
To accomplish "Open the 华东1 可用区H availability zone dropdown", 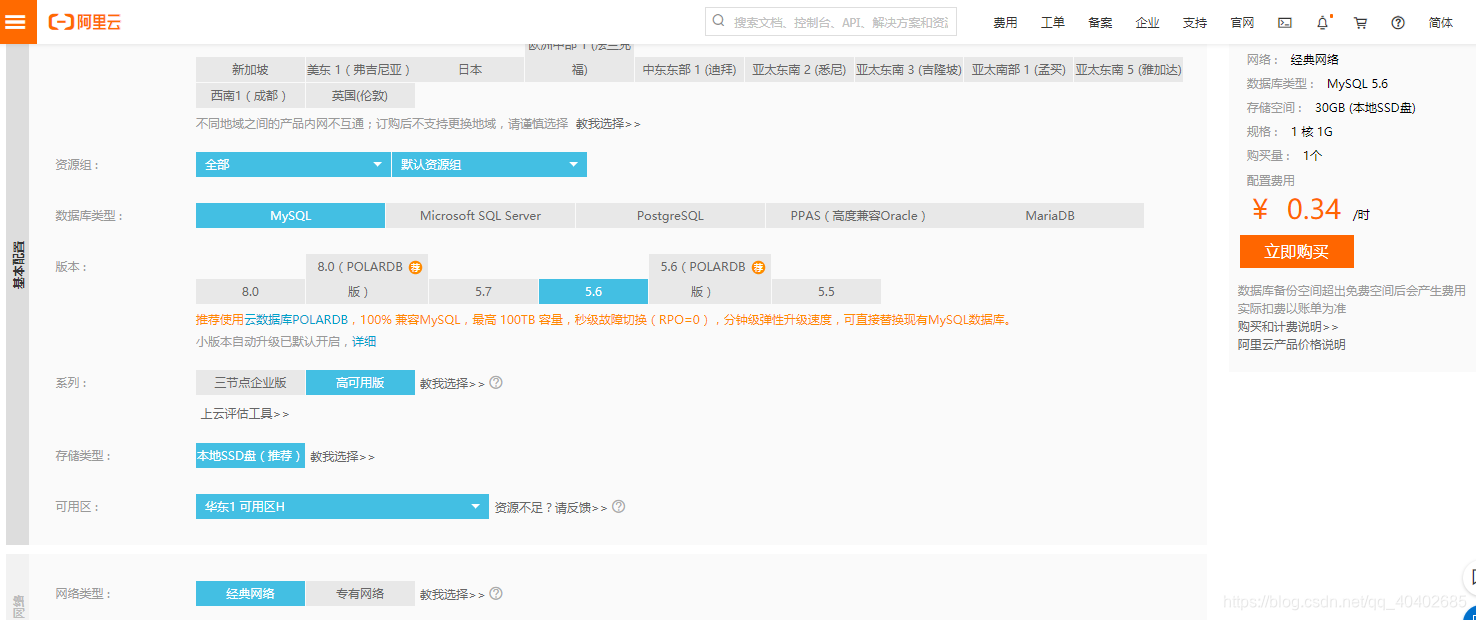I will (341, 506).
